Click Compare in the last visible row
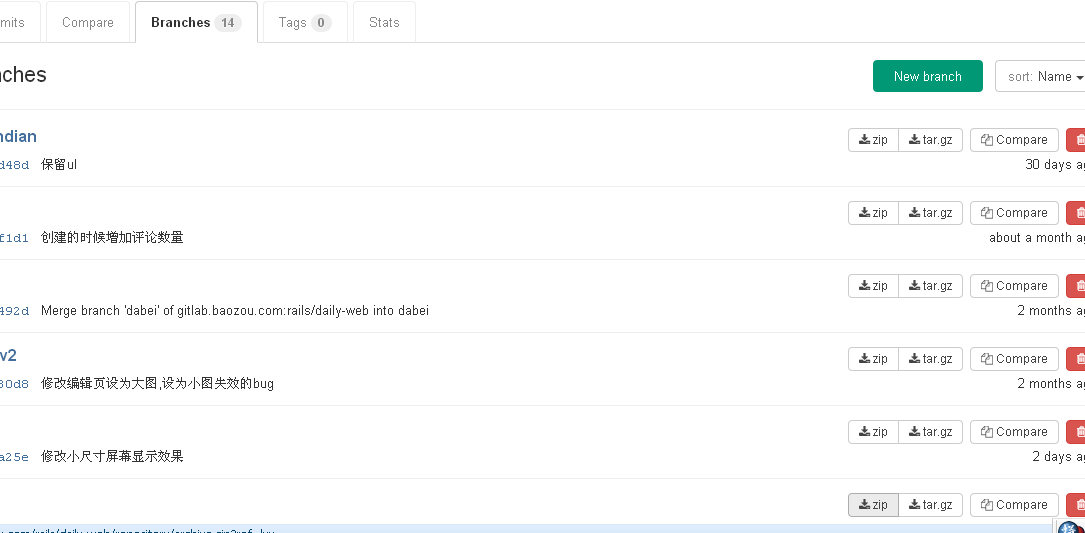 coord(1014,505)
